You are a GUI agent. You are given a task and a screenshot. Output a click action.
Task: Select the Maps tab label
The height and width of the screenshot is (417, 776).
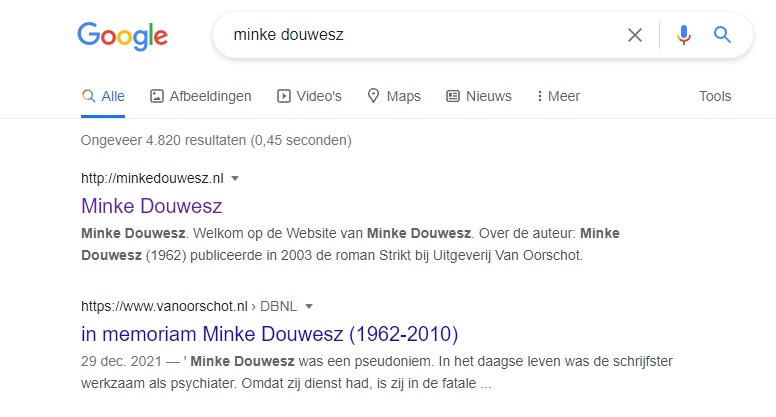(x=403, y=96)
